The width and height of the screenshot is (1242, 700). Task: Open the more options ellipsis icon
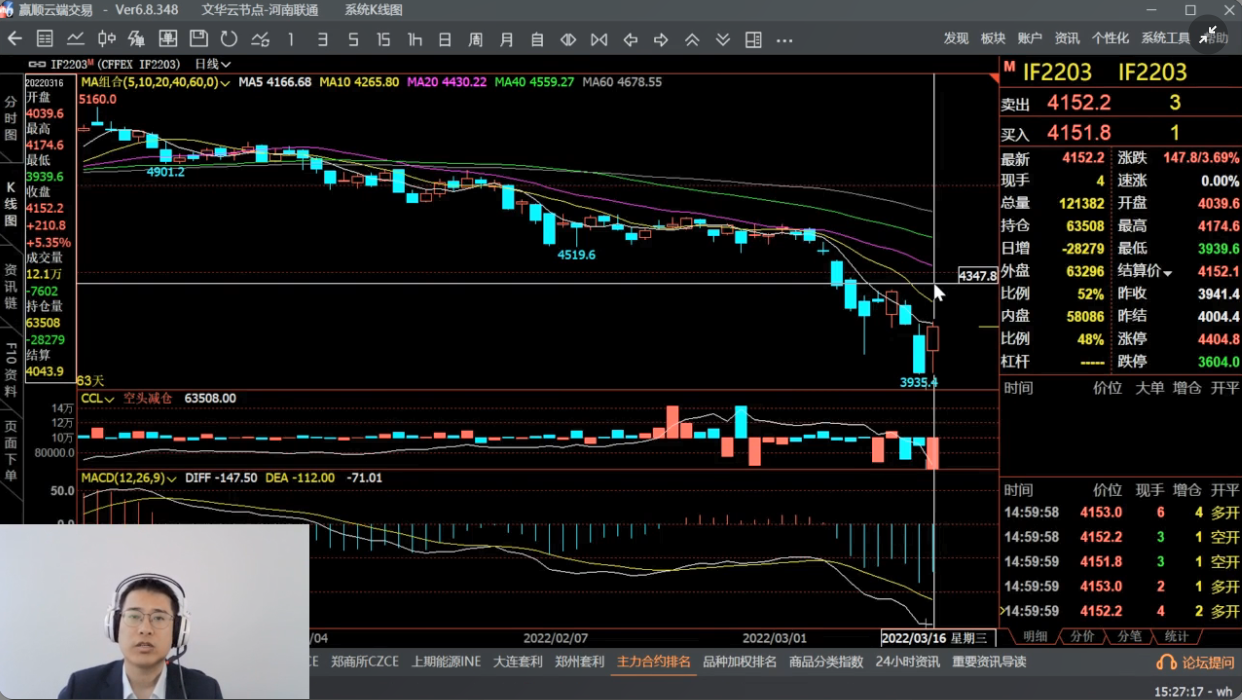784,40
